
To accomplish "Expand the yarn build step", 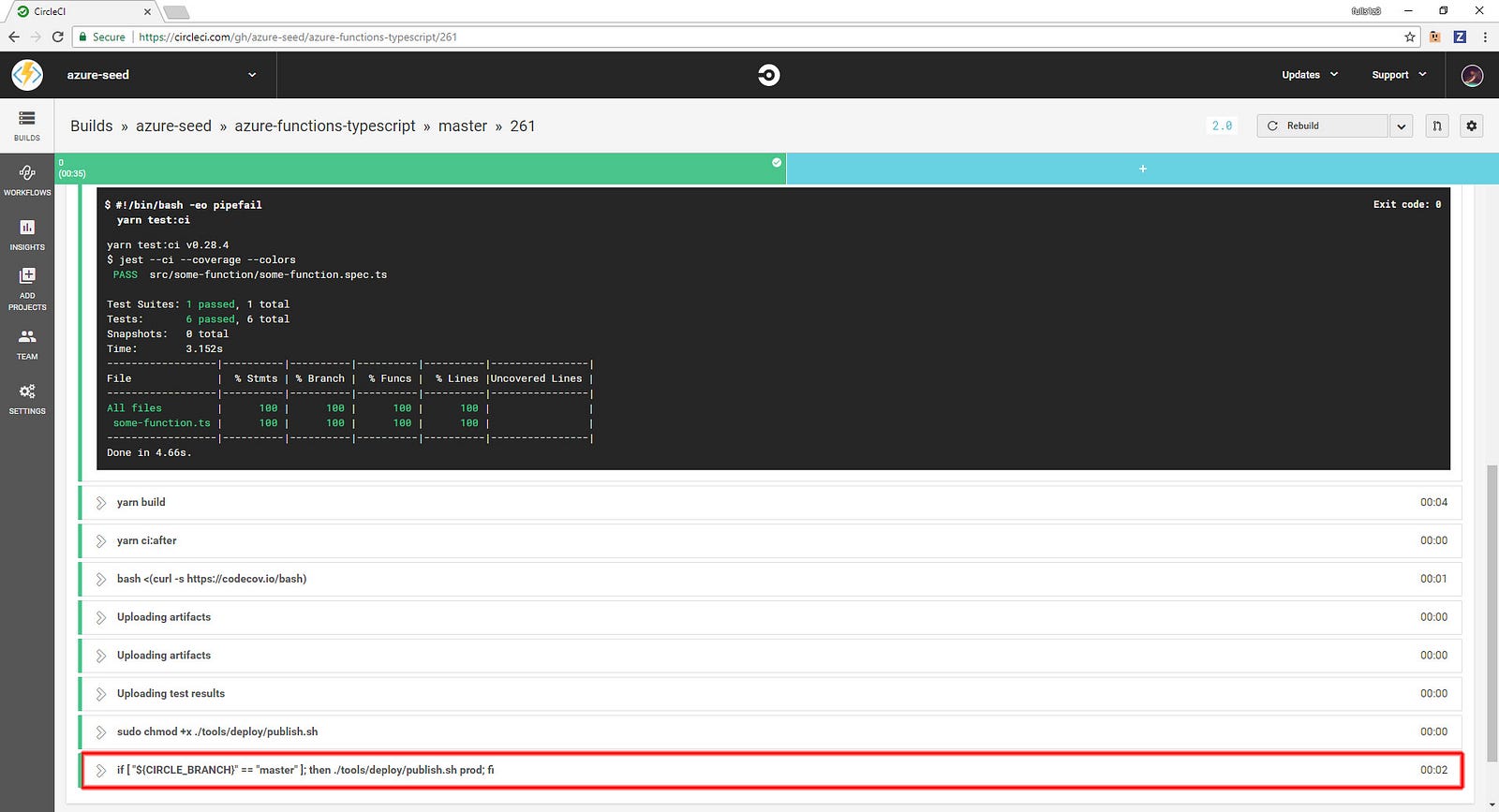I will point(770,503).
